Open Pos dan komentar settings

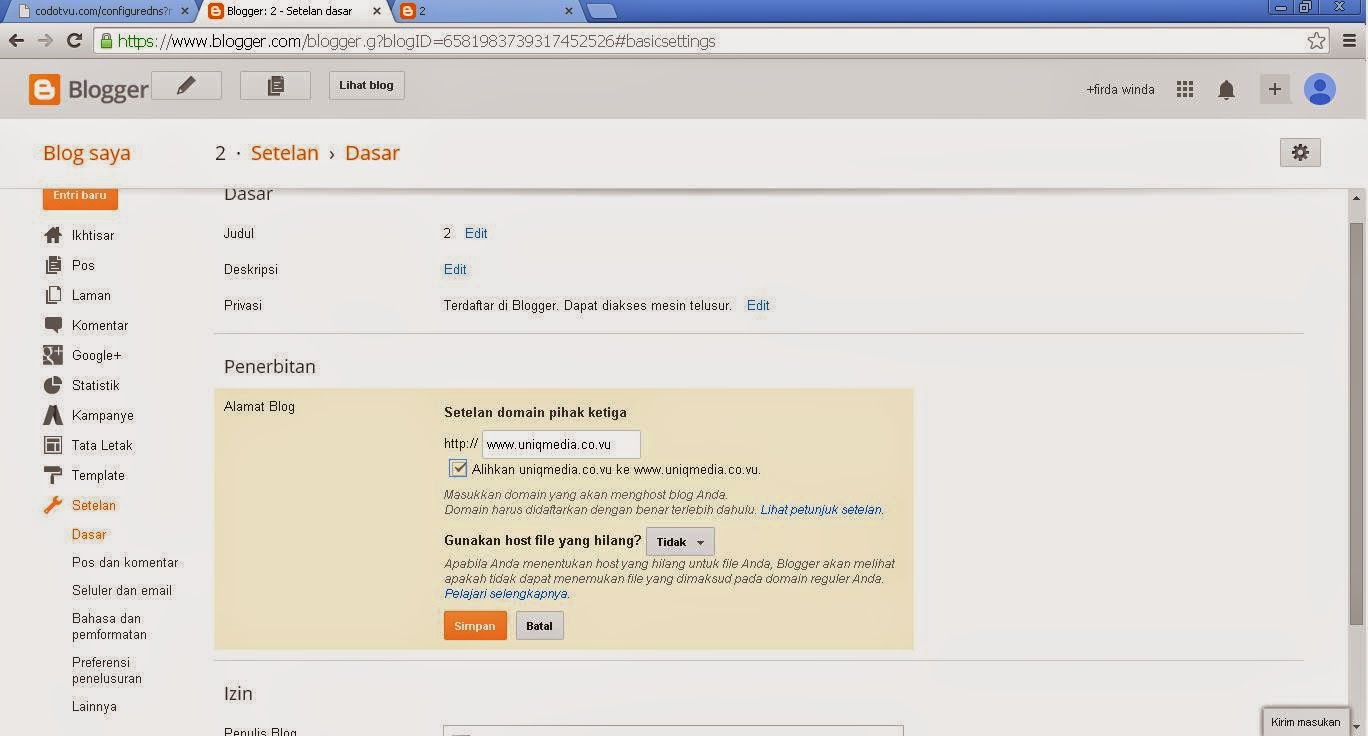tap(125, 562)
